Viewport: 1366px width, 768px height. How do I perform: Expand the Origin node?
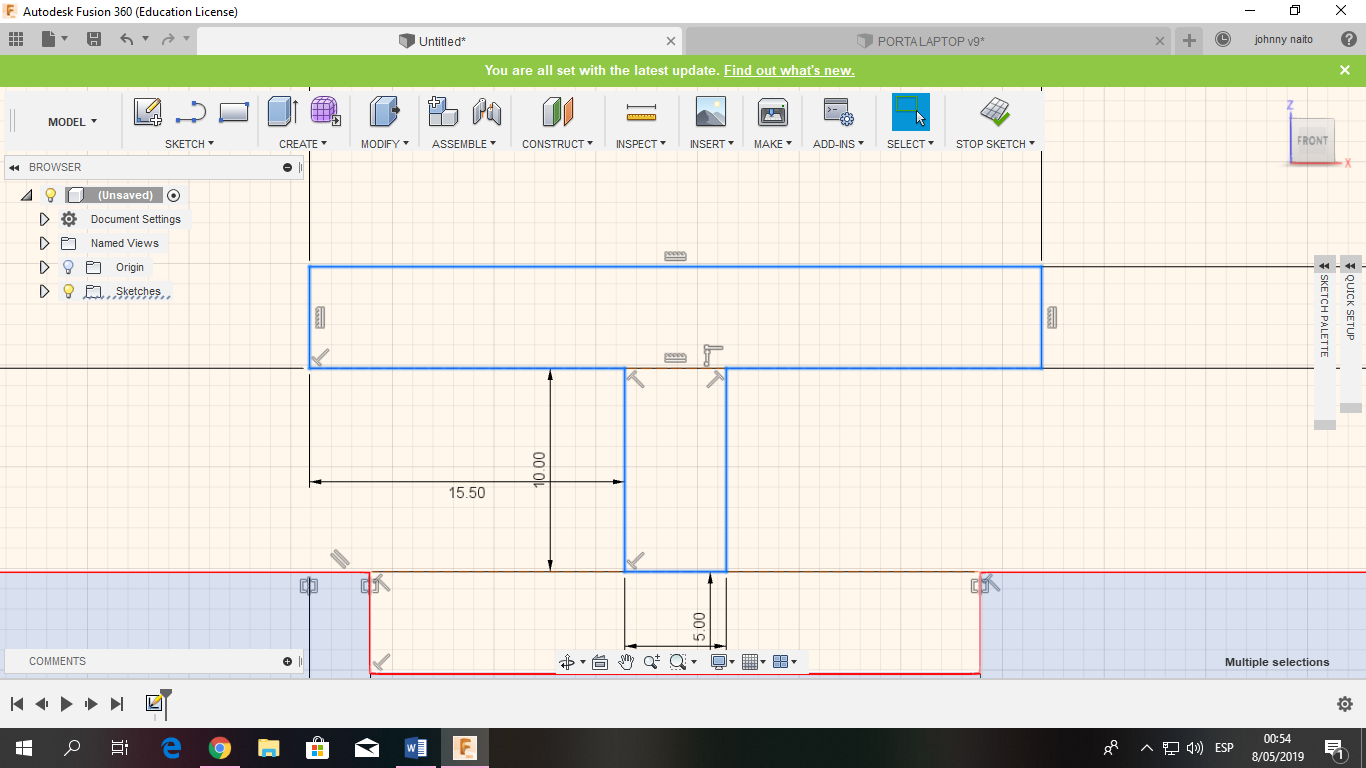point(44,267)
